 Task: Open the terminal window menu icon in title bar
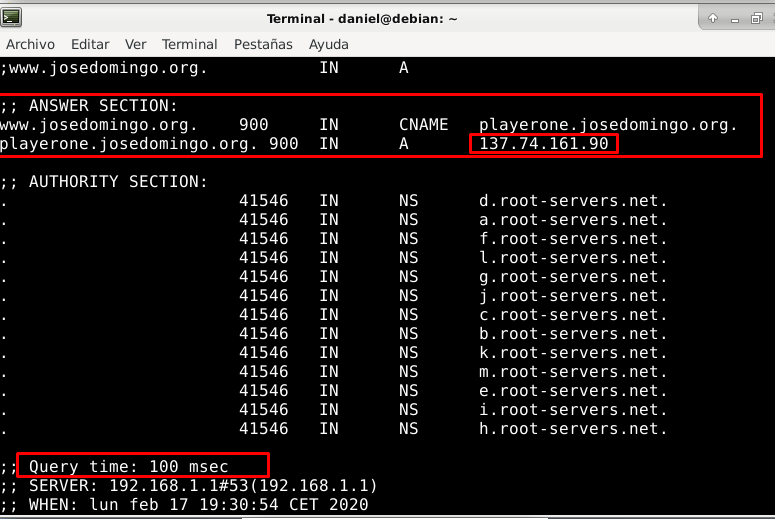13,18
